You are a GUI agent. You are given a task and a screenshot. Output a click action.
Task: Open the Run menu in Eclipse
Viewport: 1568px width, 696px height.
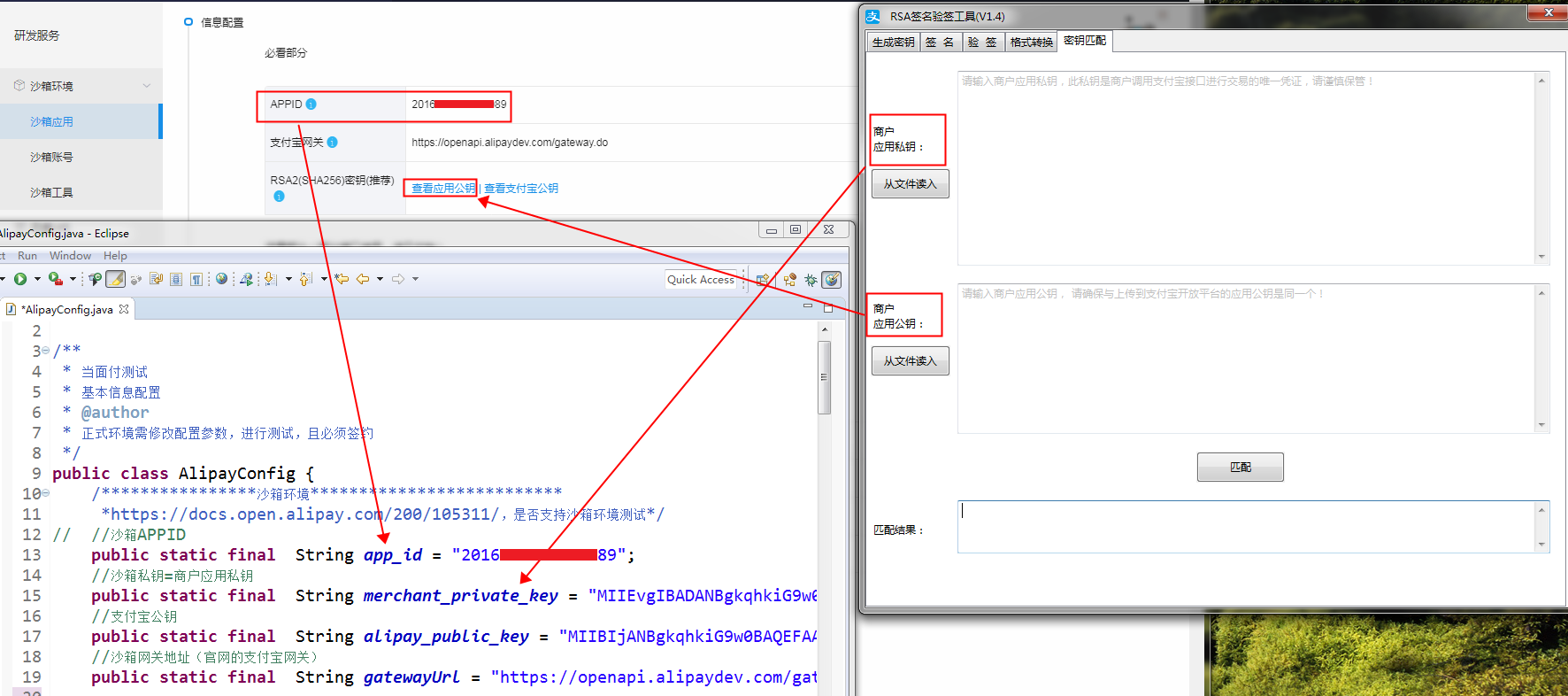pyautogui.click(x=27, y=256)
